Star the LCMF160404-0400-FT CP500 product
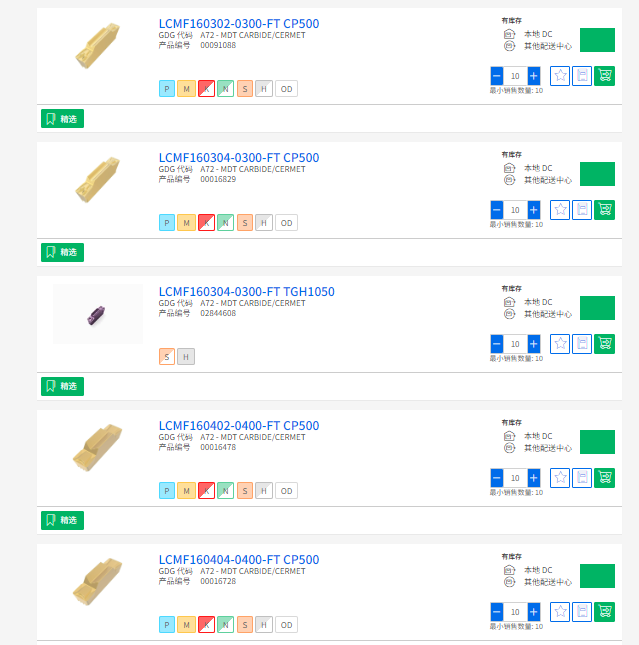Image resolution: width=639 pixels, height=645 pixels. [560, 611]
